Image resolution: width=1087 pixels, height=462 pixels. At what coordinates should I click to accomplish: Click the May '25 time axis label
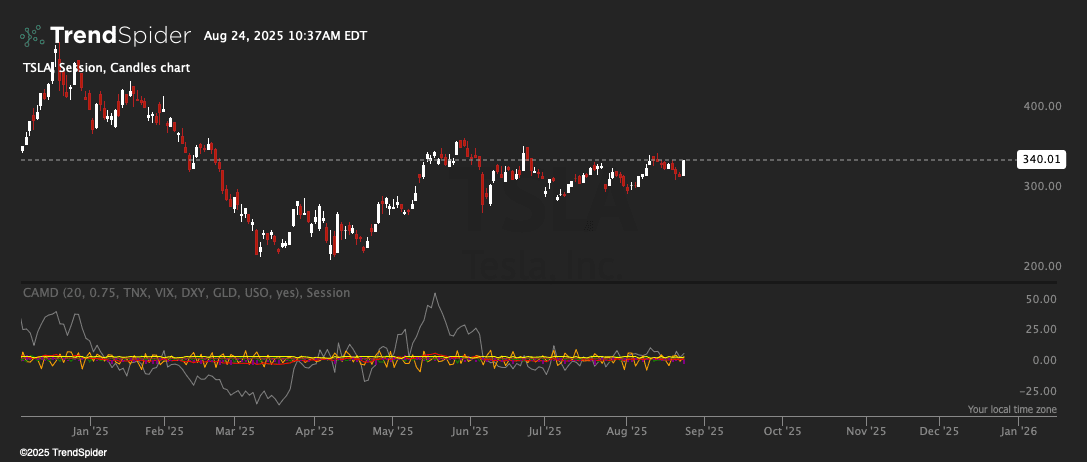coord(392,431)
